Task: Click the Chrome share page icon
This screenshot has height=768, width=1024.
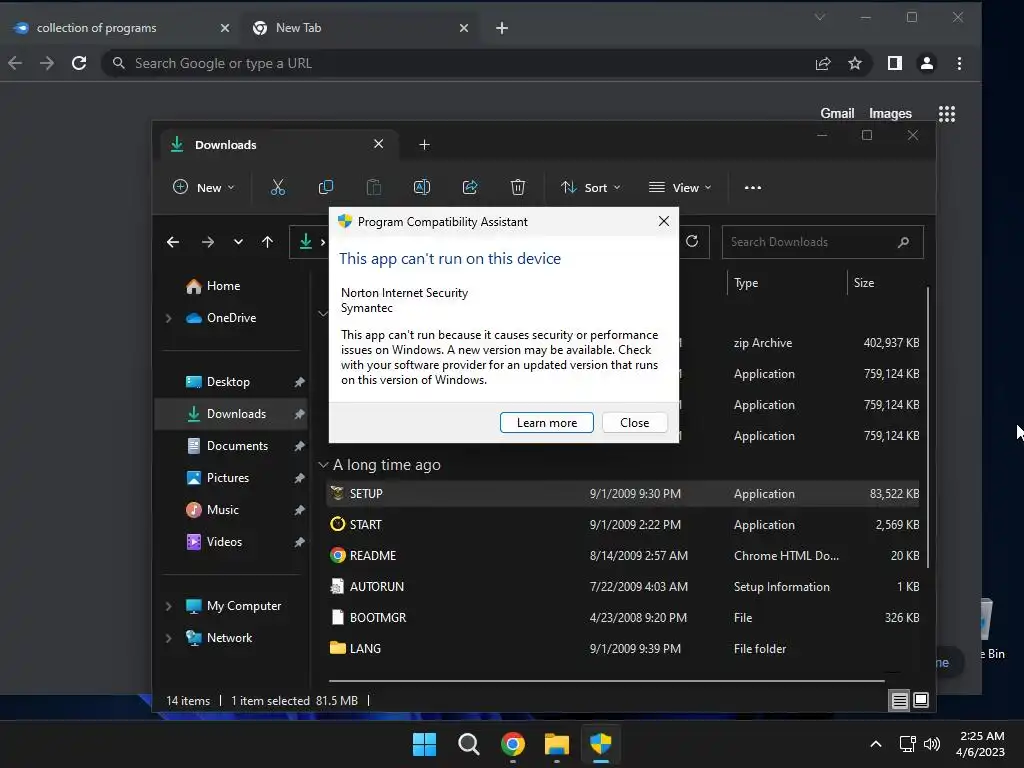Action: coord(823,63)
